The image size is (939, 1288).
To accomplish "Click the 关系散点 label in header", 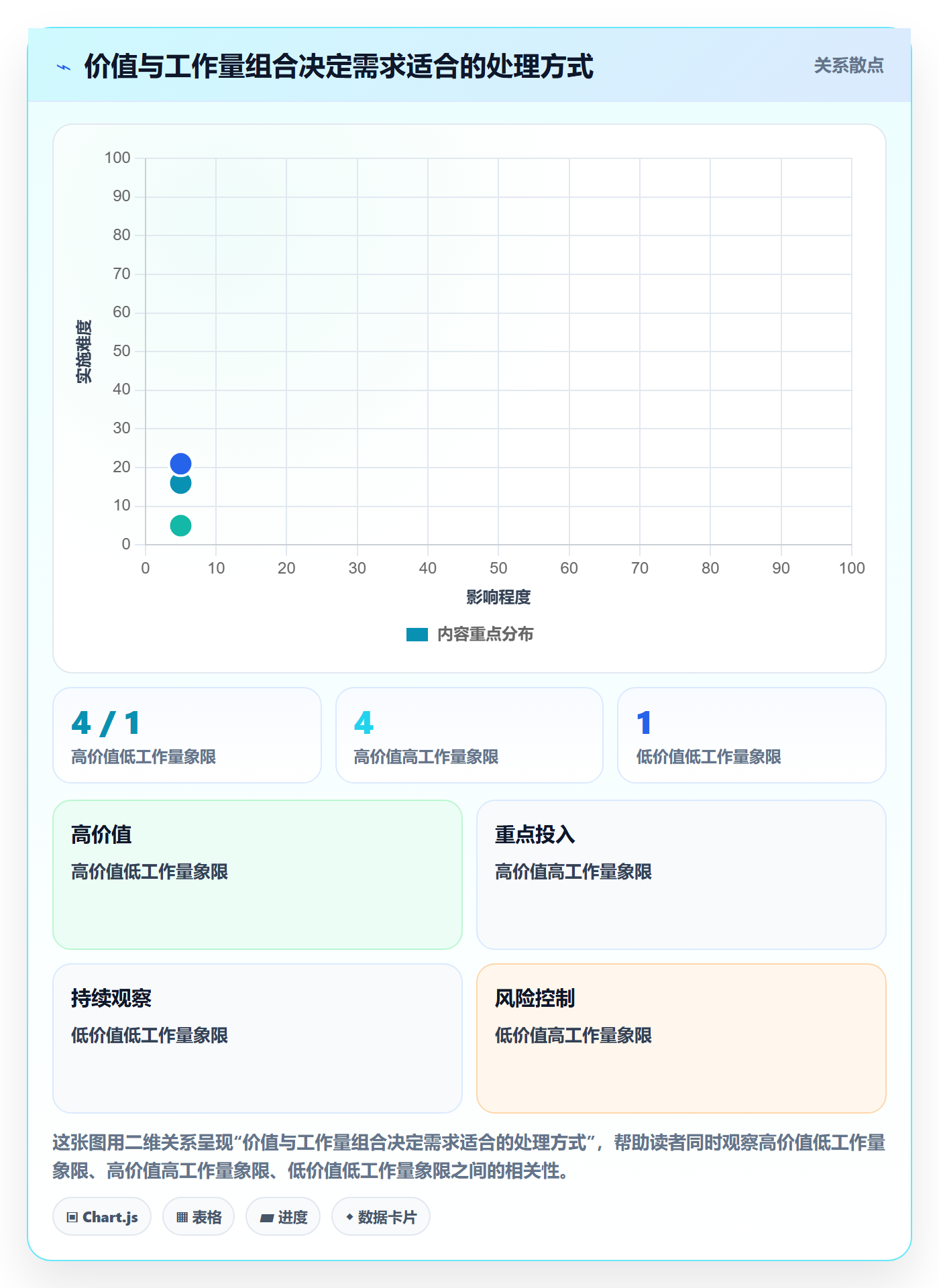I will click(x=848, y=66).
